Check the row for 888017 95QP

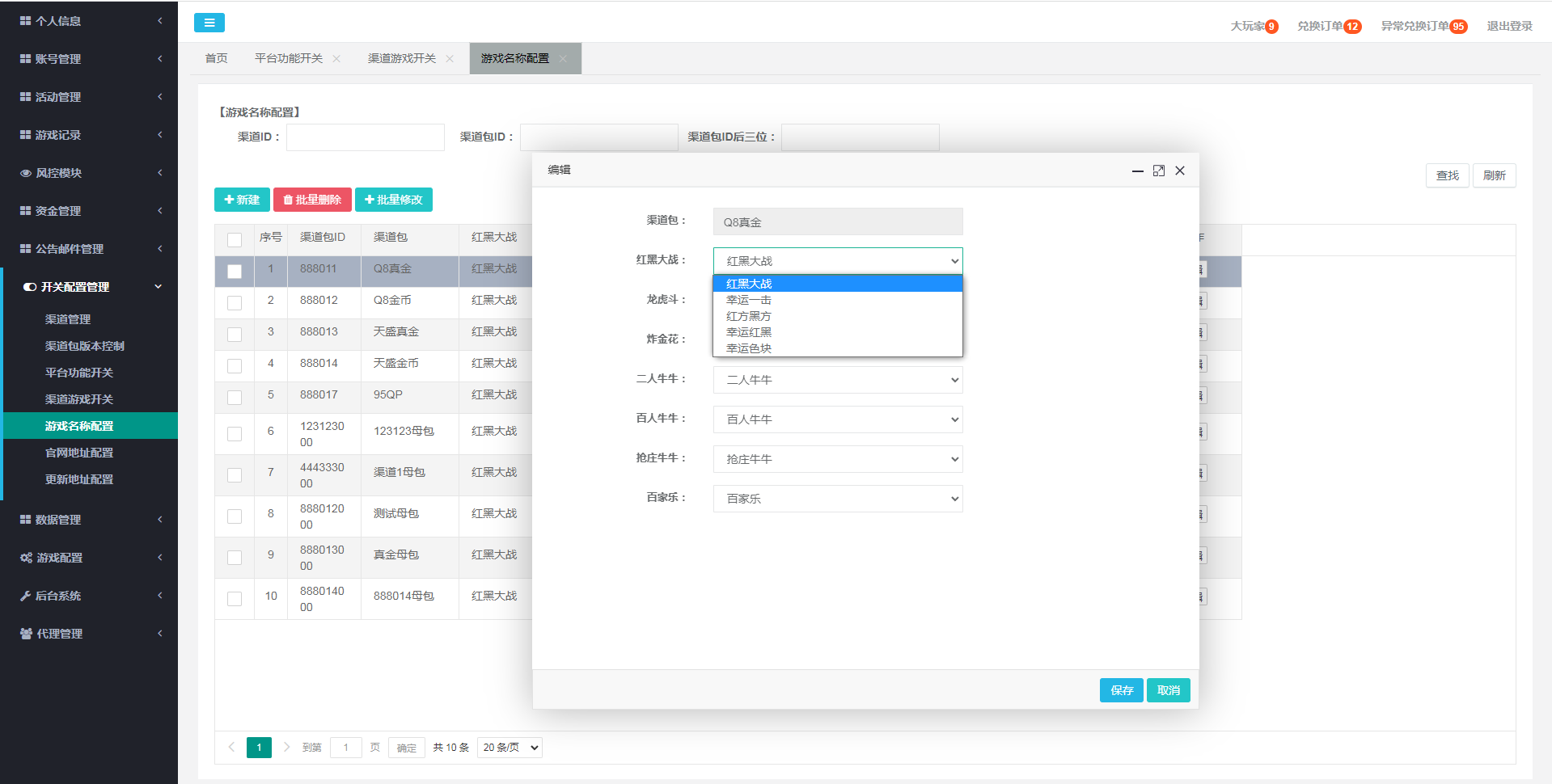click(235, 397)
